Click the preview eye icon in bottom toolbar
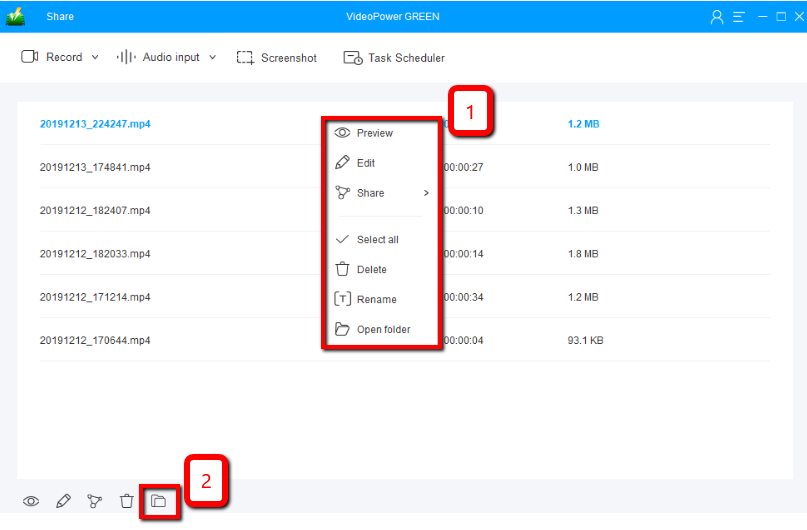Viewport: 807px width, 530px height. (x=31, y=501)
